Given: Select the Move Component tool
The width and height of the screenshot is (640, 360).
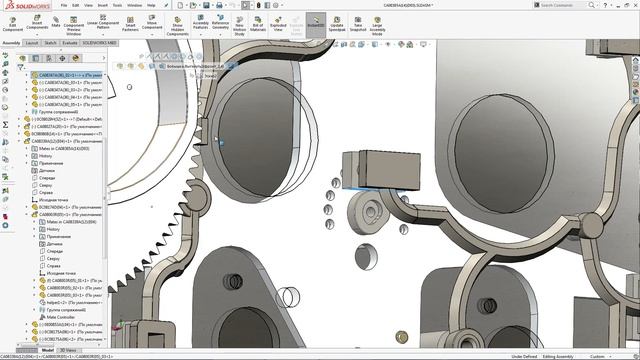Looking at the screenshot, I should click(152, 22).
